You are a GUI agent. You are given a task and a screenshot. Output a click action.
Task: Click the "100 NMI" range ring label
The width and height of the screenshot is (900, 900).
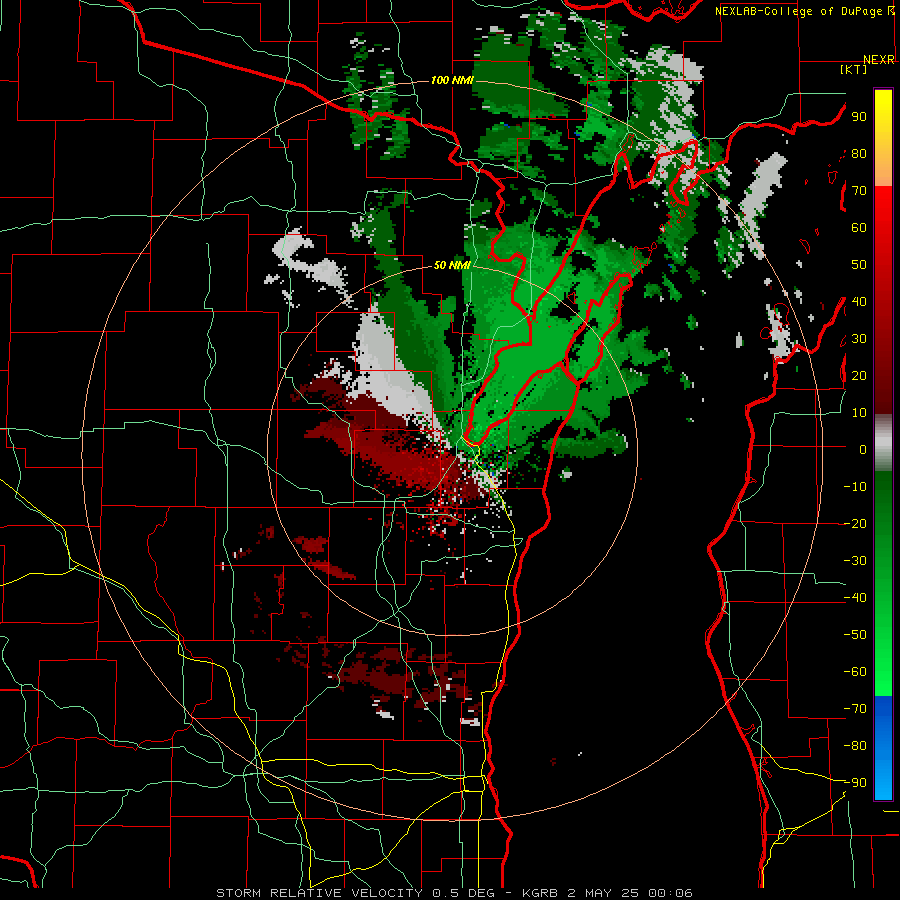tap(452, 80)
